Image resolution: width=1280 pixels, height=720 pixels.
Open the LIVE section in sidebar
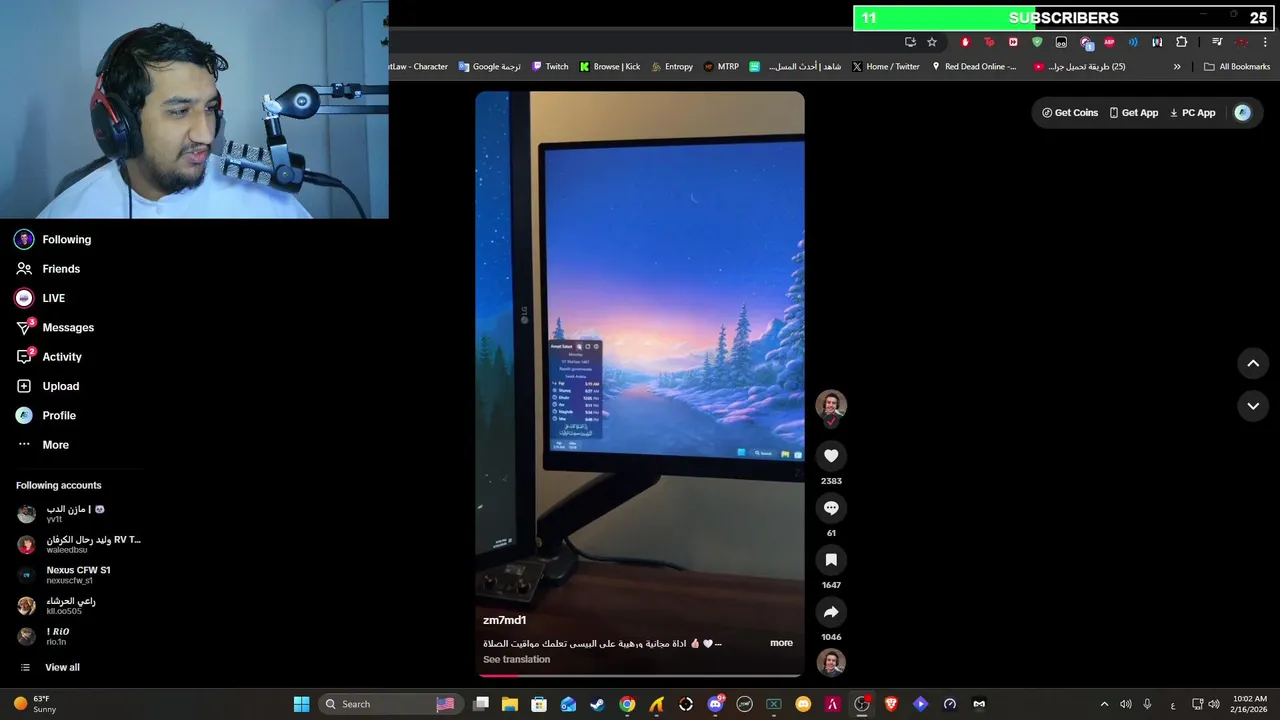pos(40,298)
